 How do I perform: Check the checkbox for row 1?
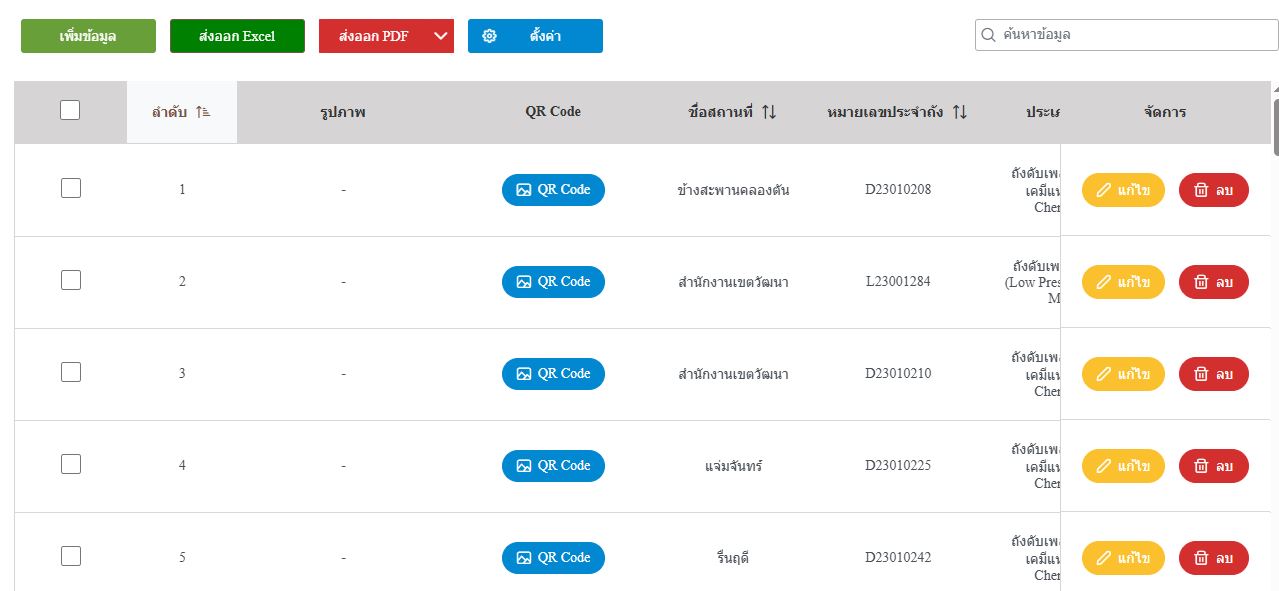click(x=71, y=188)
